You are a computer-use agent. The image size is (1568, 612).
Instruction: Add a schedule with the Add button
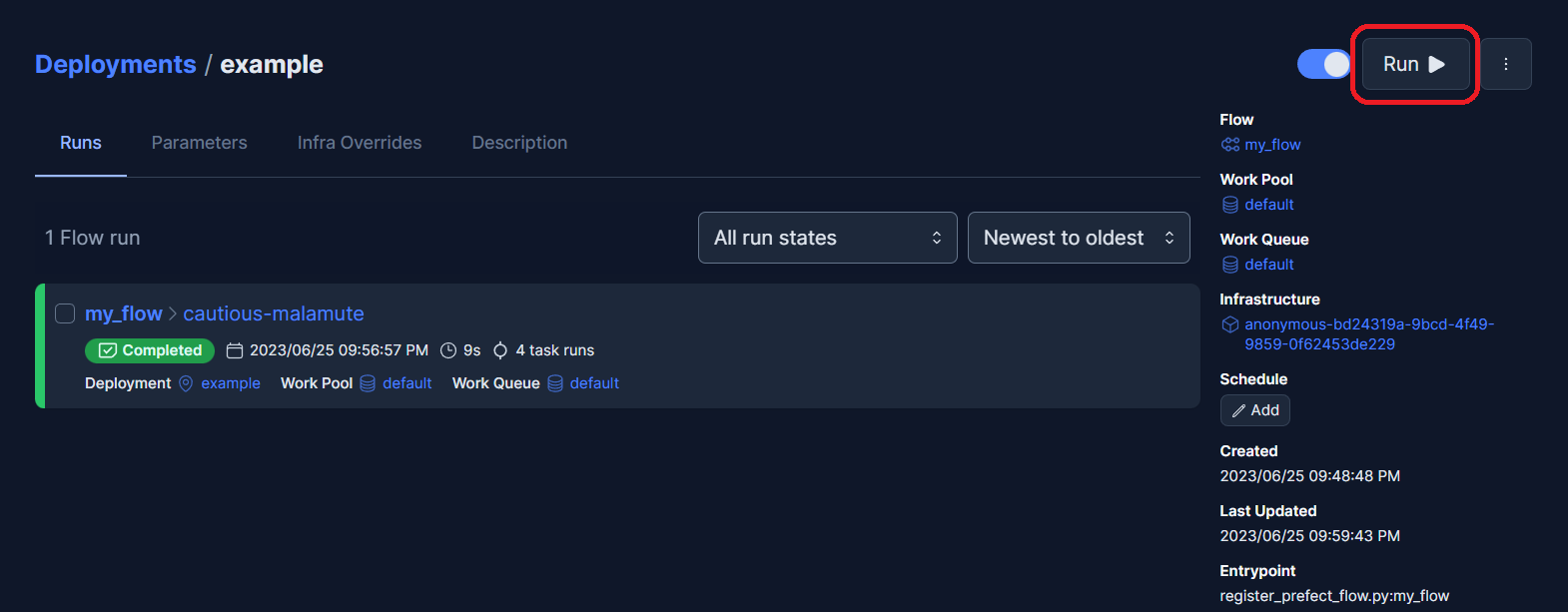[1254, 410]
